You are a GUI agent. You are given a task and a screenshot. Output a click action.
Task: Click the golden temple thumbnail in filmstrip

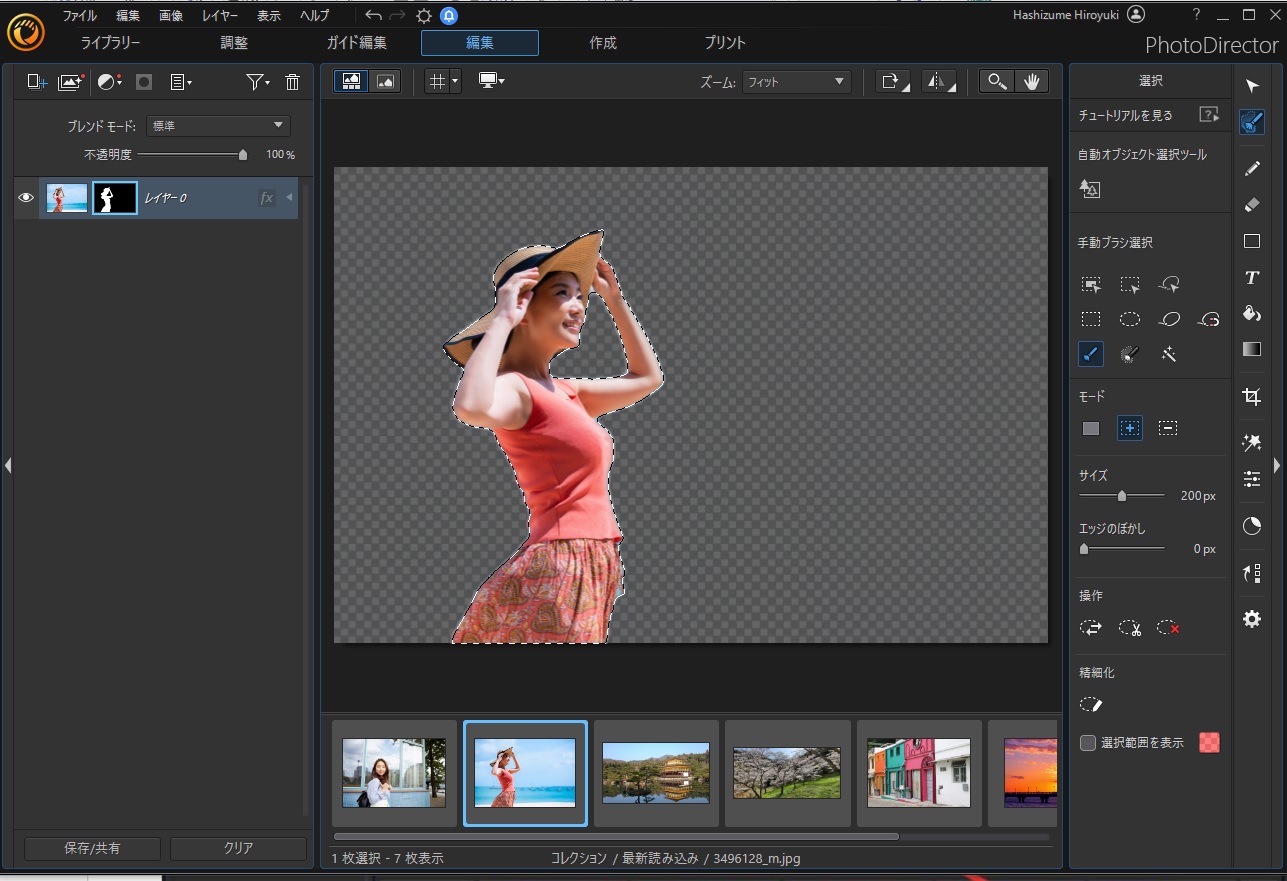pyautogui.click(x=656, y=773)
